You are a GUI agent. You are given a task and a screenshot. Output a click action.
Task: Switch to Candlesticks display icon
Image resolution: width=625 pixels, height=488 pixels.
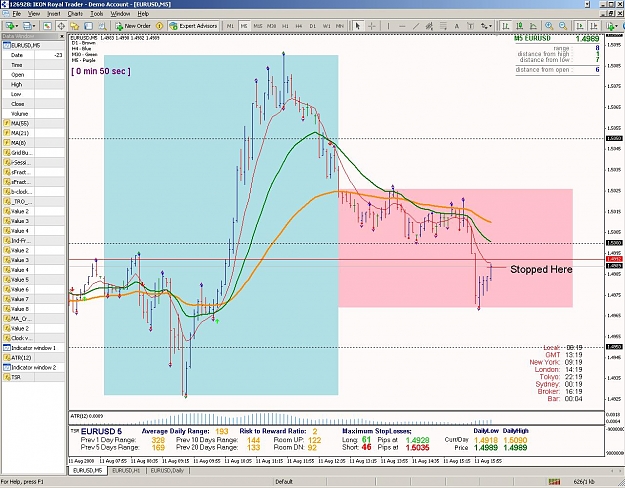coord(519,26)
